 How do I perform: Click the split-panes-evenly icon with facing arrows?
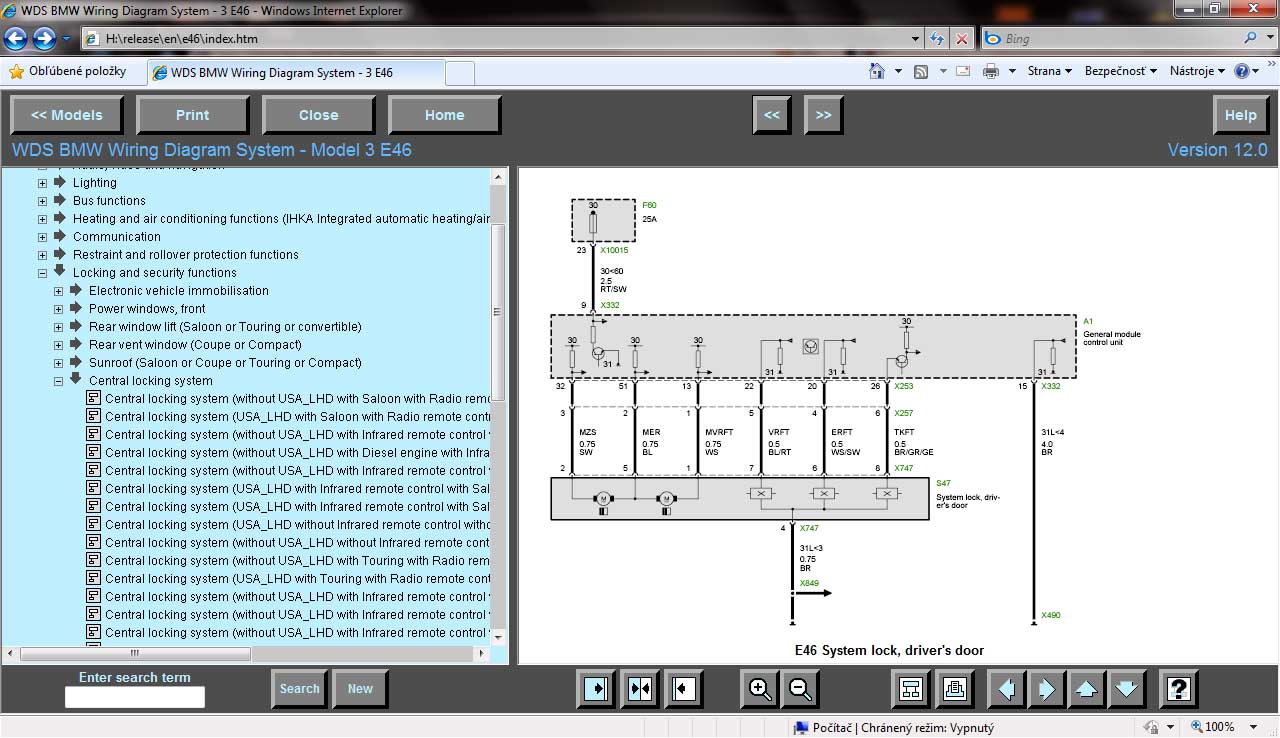639,689
